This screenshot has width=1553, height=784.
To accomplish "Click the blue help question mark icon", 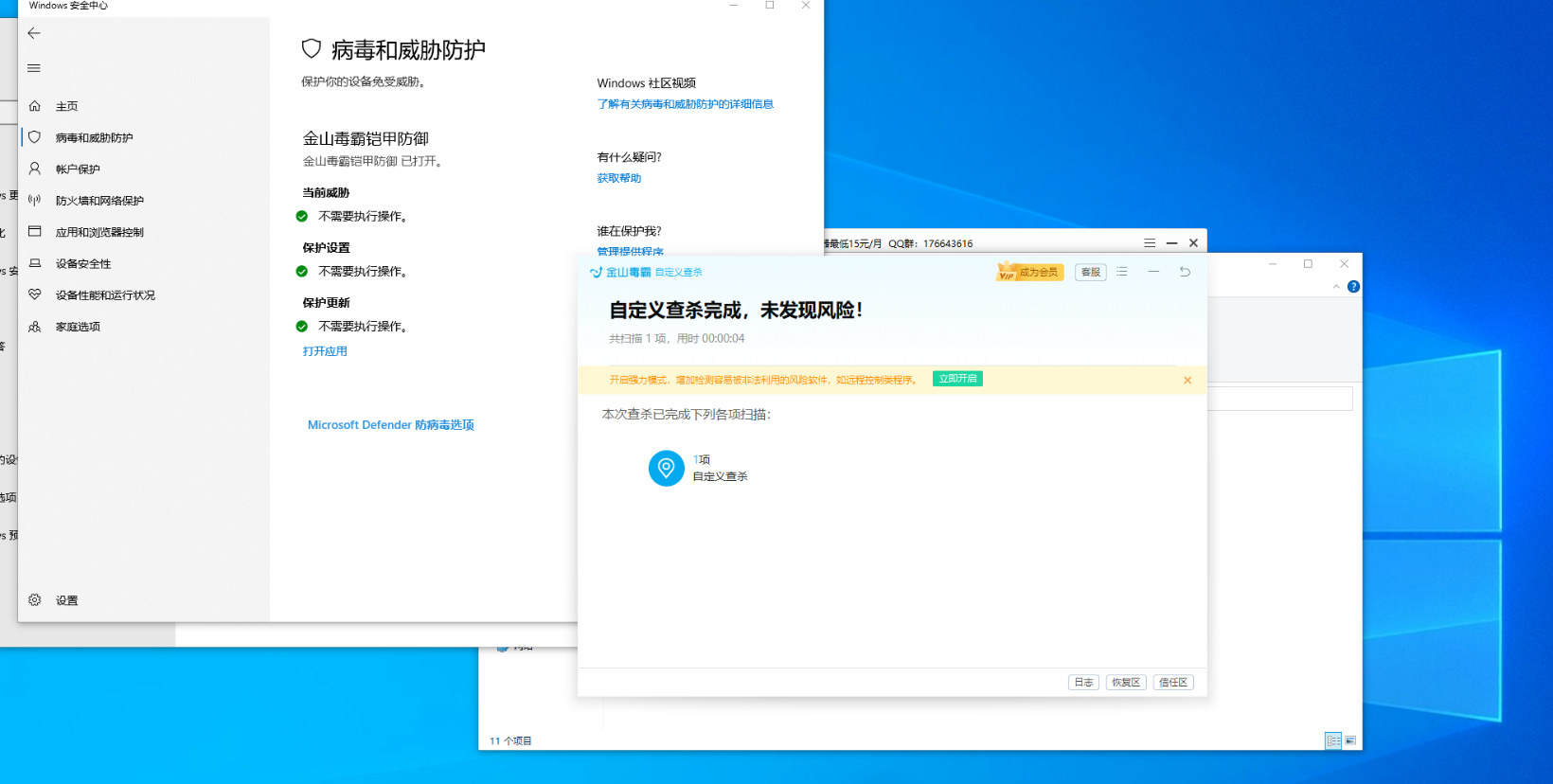I will 1353,287.
